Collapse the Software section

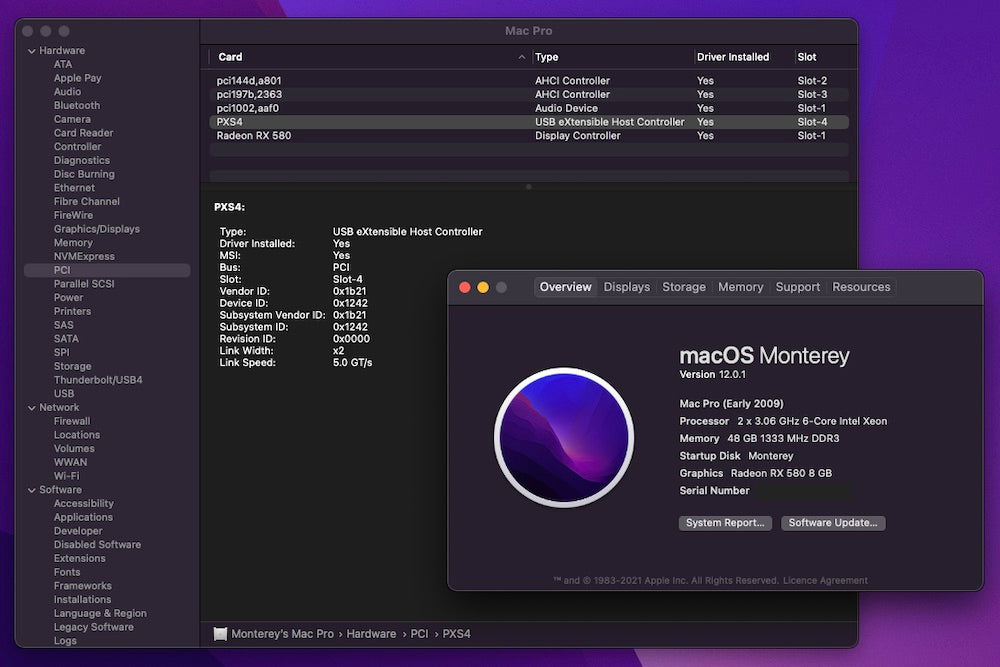(31, 490)
